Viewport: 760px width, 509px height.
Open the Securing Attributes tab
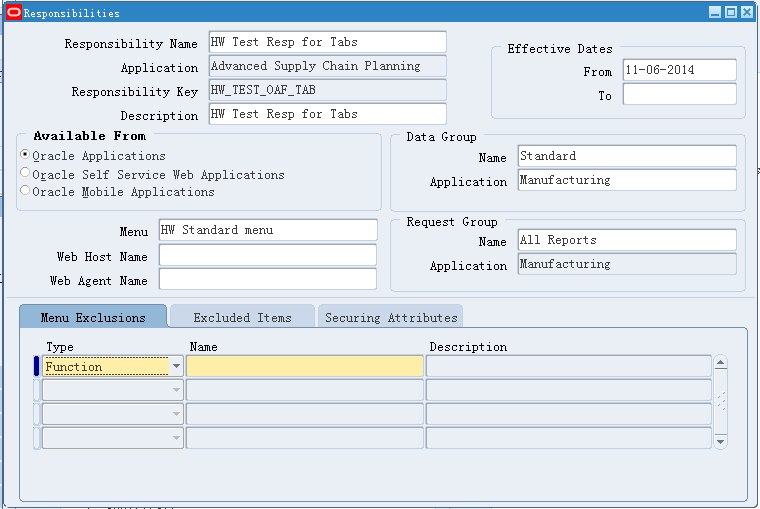[x=391, y=317]
